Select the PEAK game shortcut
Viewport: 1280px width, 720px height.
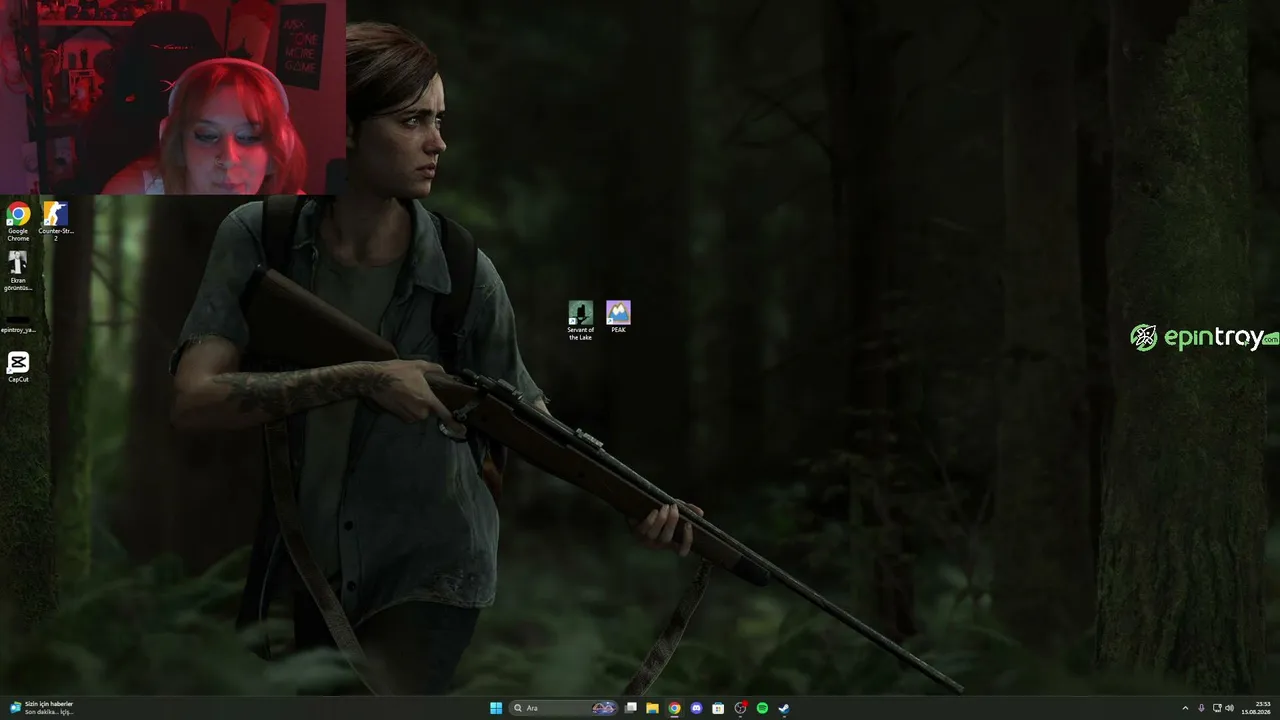coord(618,317)
